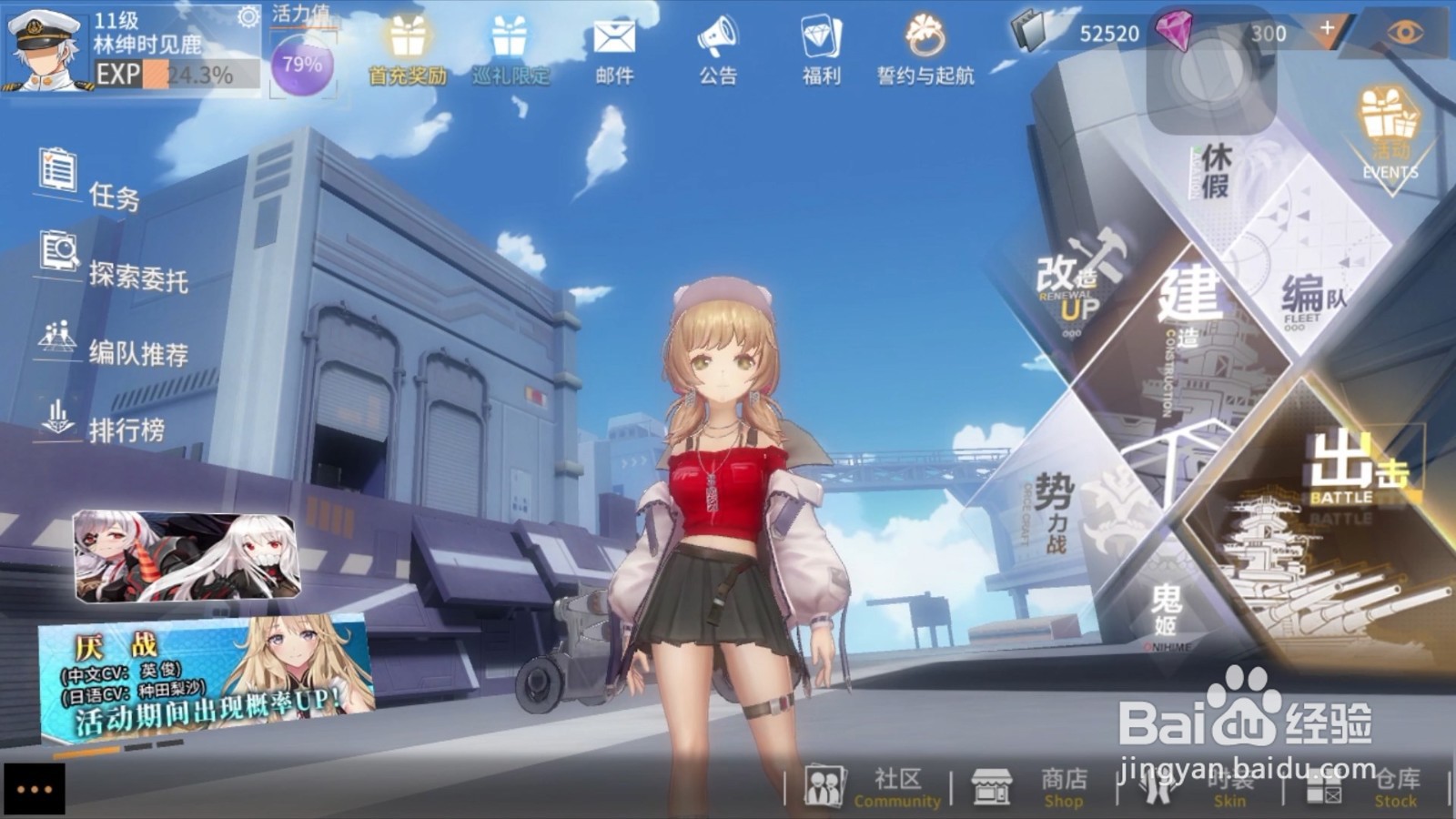Open 排行榜 rankings
Image resolution: width=1456 pixels, height=819 pixels.
102,420
